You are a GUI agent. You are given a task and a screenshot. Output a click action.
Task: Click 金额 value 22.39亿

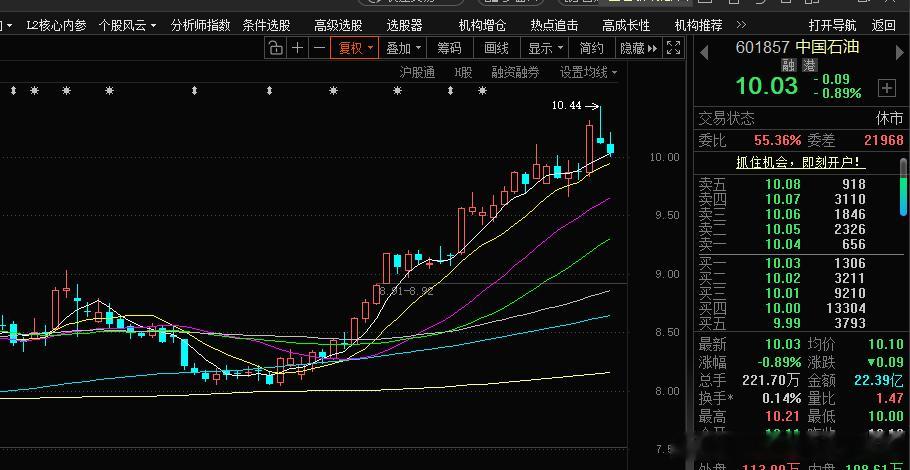[x=879, y=381]
